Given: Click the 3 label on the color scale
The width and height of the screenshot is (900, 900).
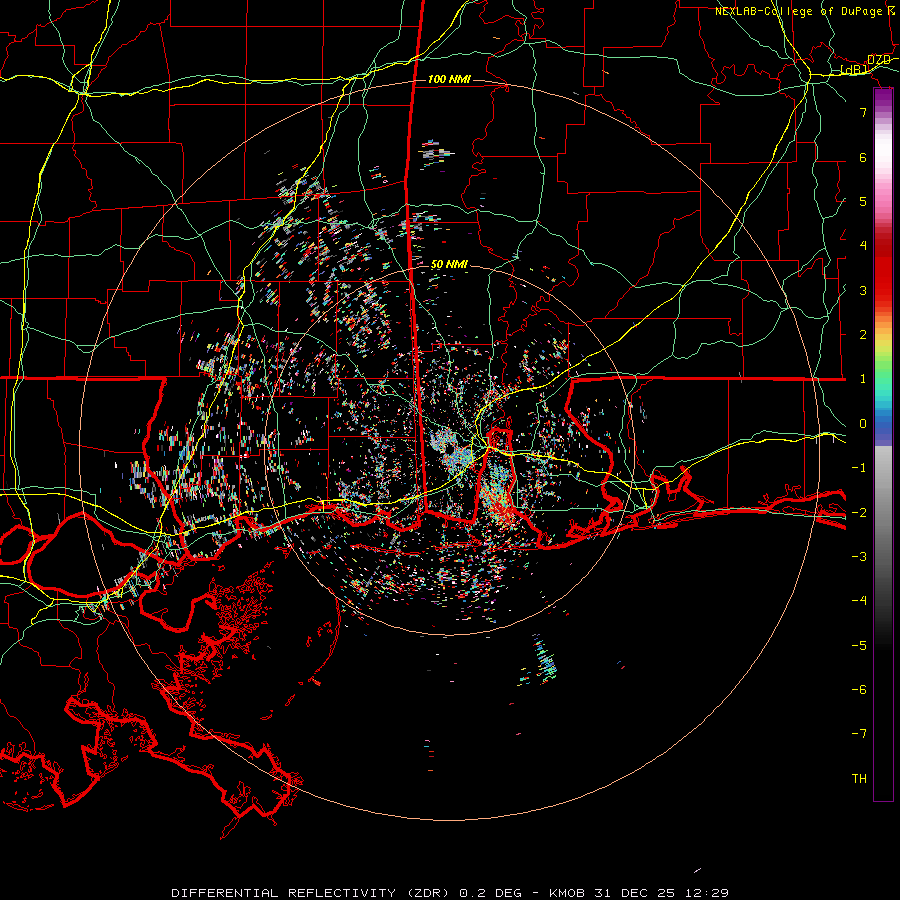Looking at the screenshot, I should [x=863, y=290].
